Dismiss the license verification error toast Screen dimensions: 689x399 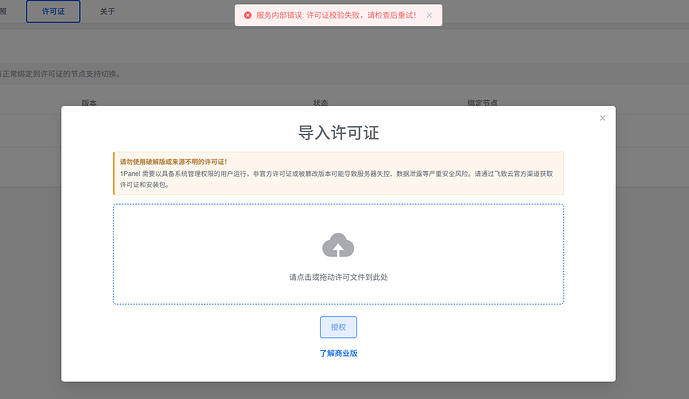tap(429, 15)
